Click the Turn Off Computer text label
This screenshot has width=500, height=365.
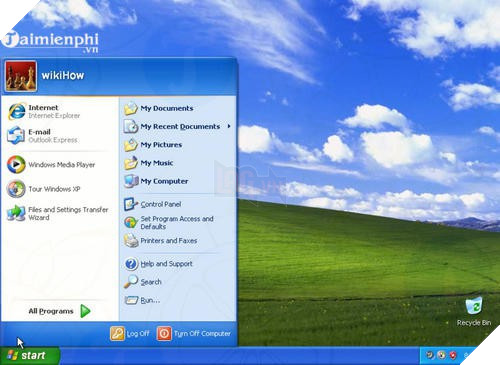click(x=202, y=333)
